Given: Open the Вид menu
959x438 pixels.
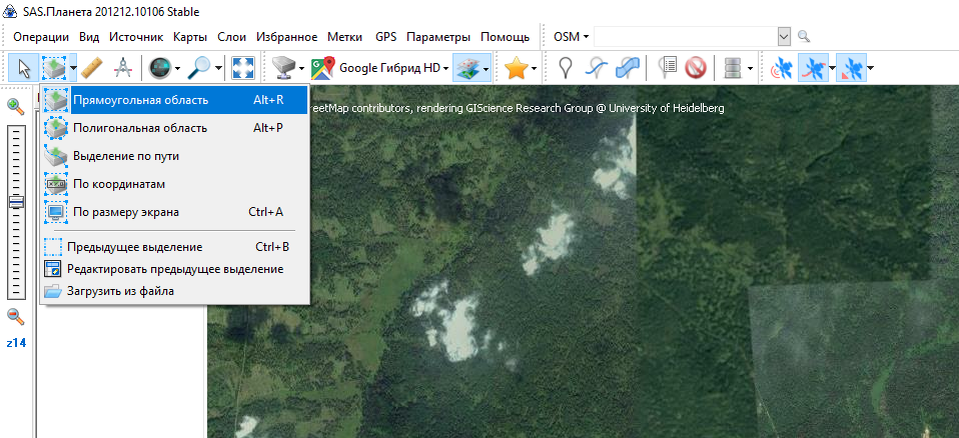Looking at the screenshot, I should [89, 37].
